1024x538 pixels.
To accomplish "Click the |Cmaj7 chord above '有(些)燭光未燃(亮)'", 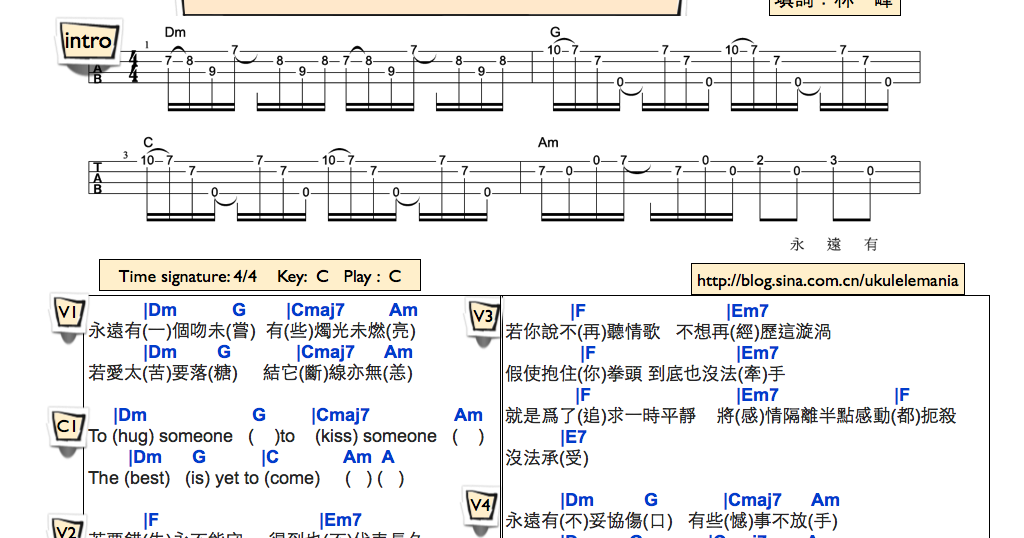I will point(315,310).
